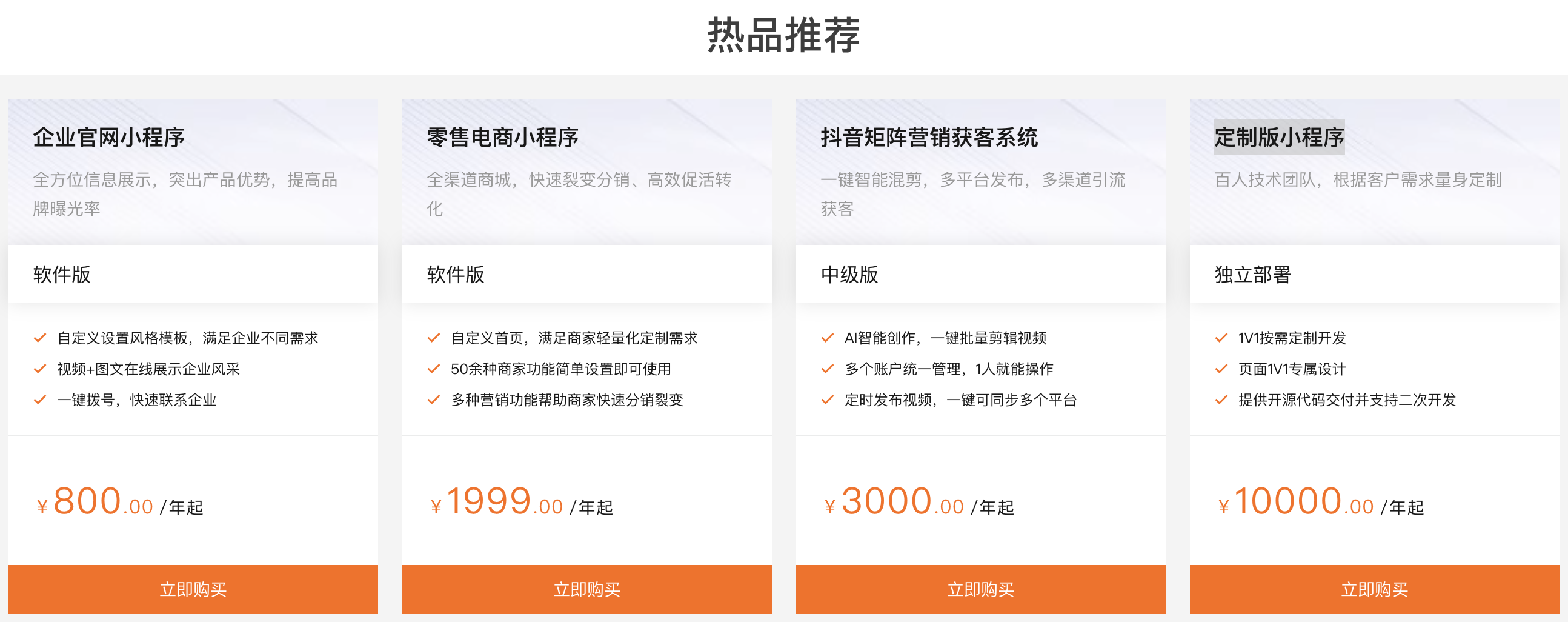The height and width of the screenshot is (622, 1568).
Task: Hit 立即购买 for 抖音矩阵营销获客系统
Action: (981, 589)
